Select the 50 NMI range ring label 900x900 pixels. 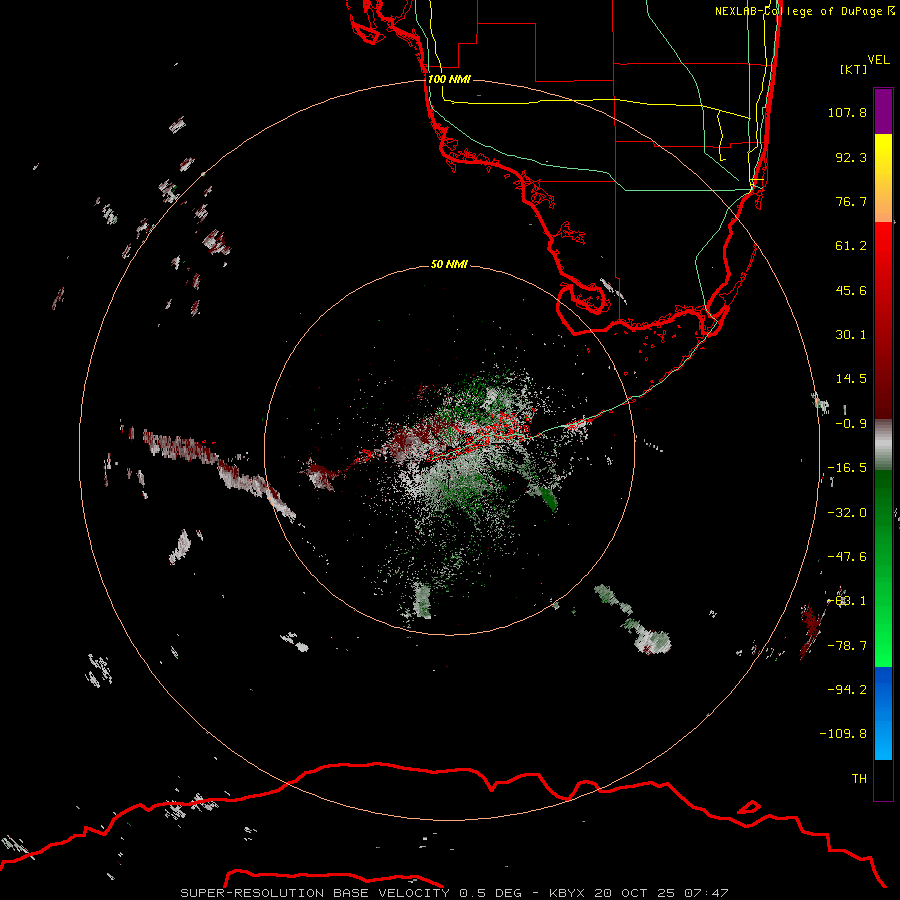[x=449, y=264]
